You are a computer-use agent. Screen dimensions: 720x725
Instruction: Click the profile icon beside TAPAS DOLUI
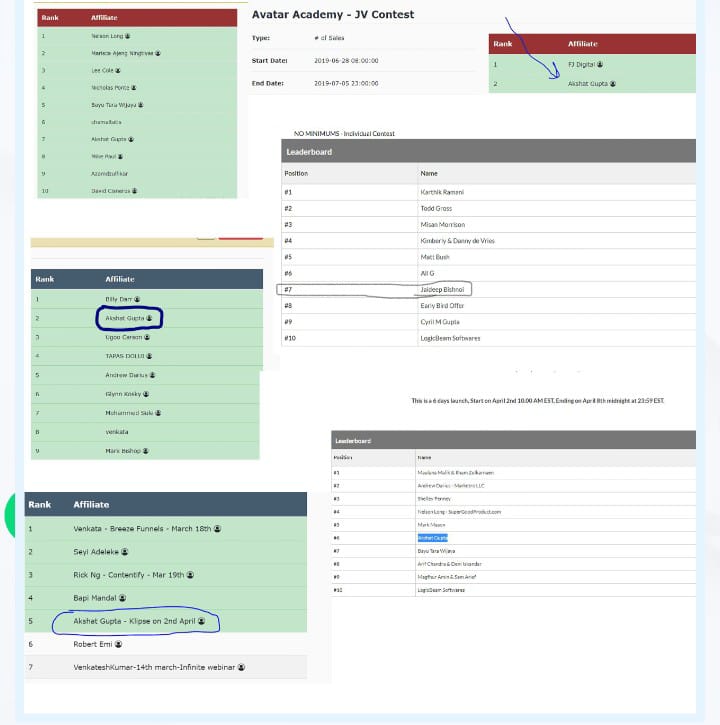pyautogui.click(x=149, y=356)
